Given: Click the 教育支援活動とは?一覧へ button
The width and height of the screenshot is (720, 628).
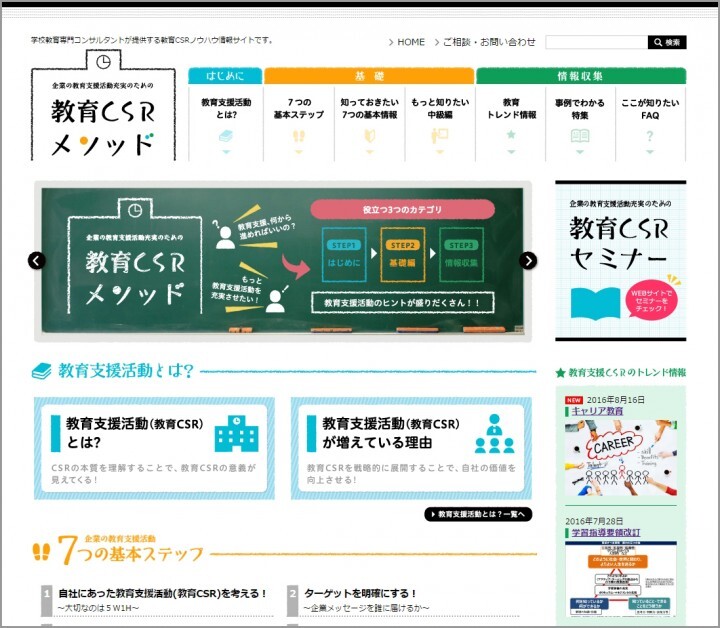Looking at the screenshot, I should tap(478, 514).
